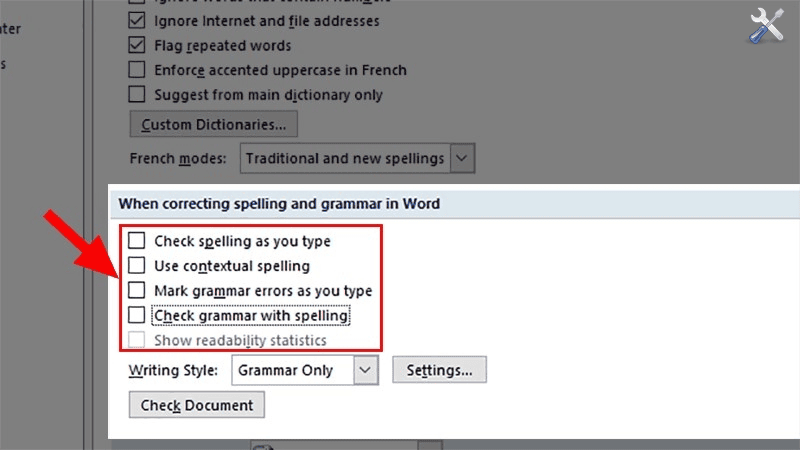800x450 pixels.
Task: Click the partially visible dropdown at bottom edge
Action: tap(345, 446)
